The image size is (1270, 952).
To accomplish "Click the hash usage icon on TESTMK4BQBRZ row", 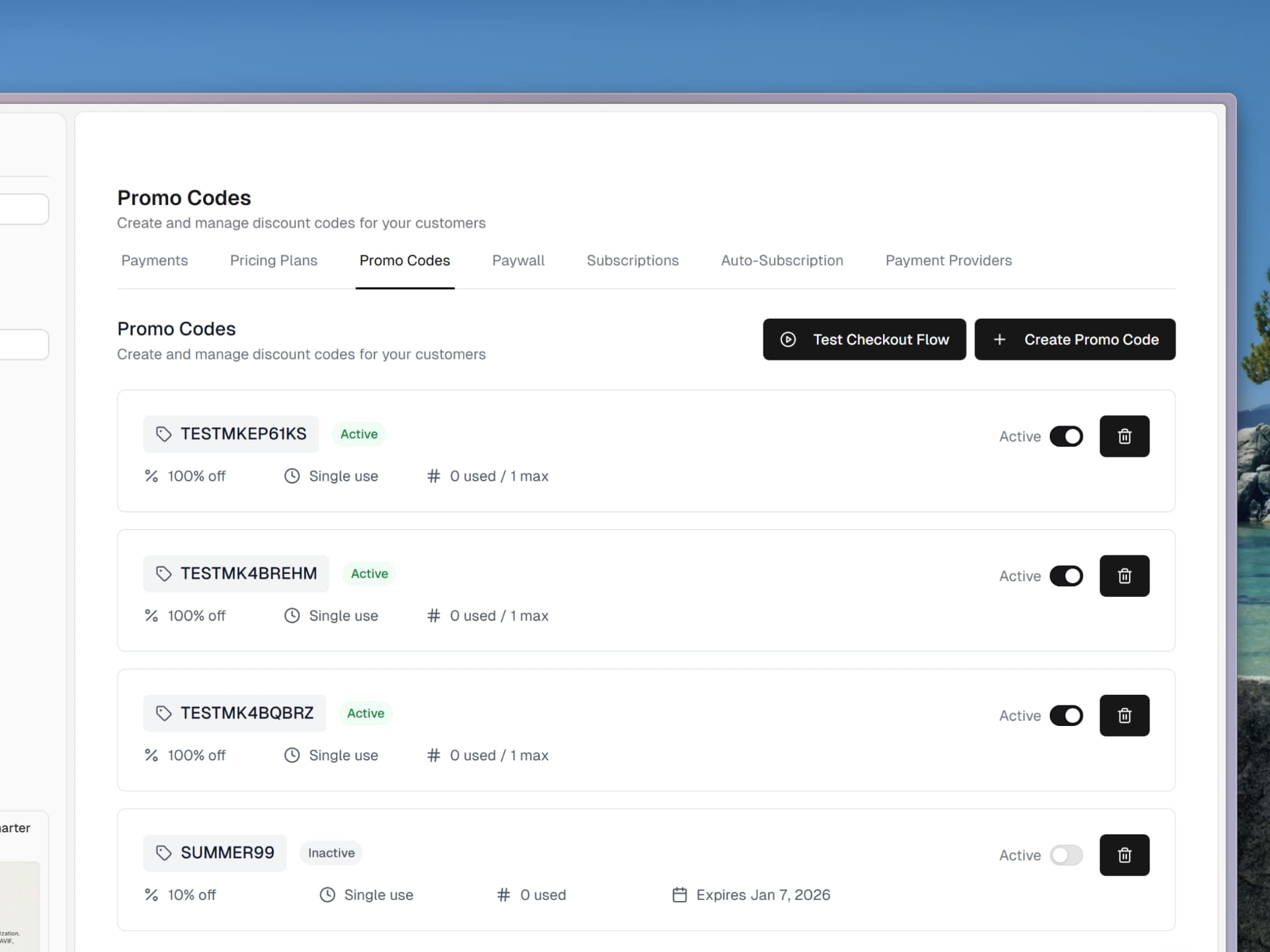I will pos(434,756).
